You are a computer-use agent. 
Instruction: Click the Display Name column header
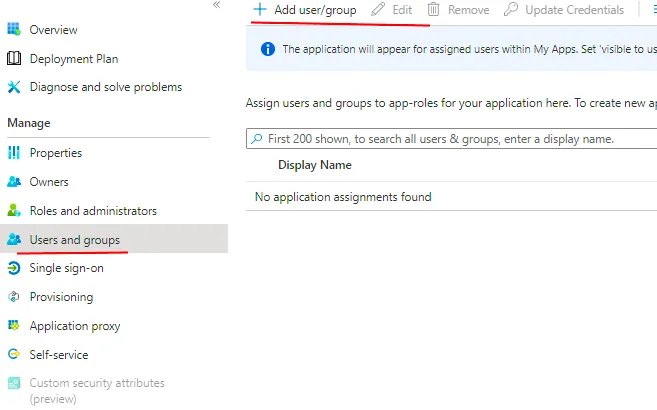315,165
